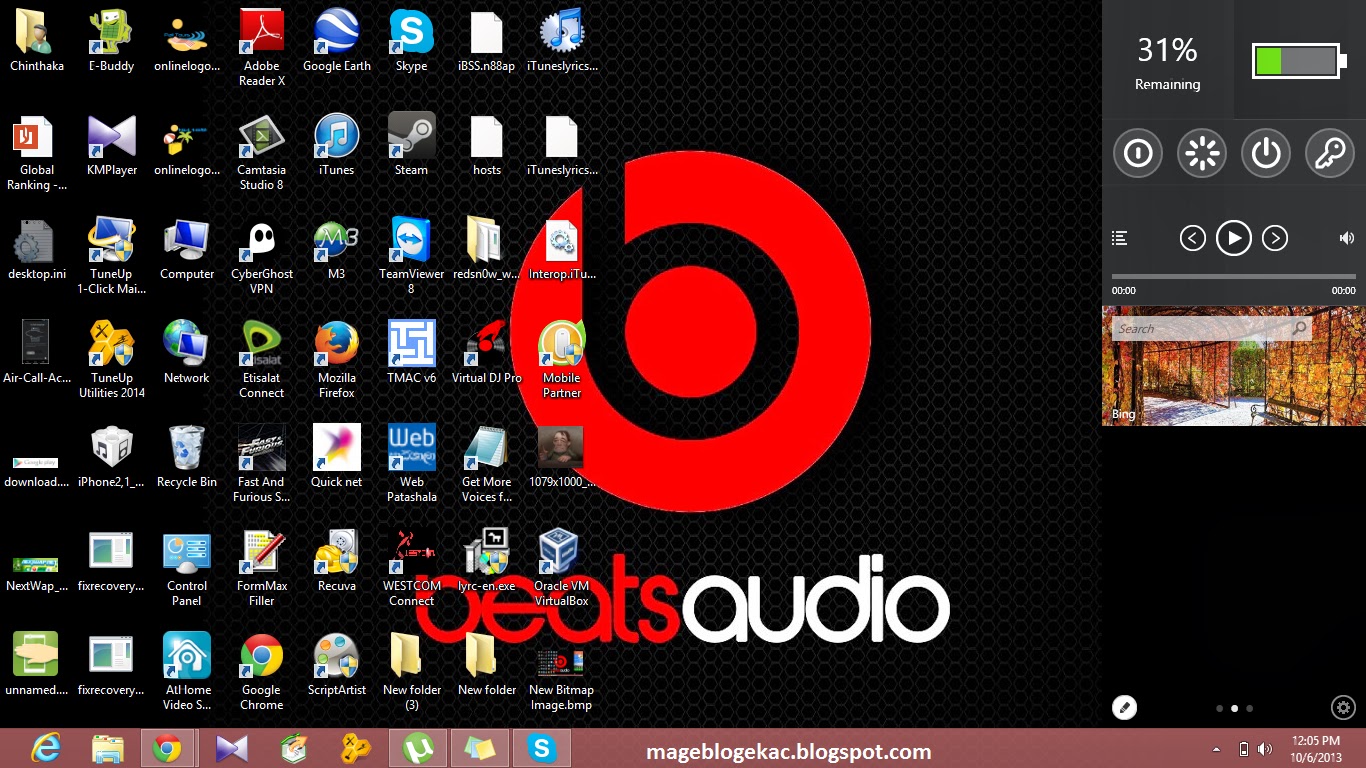Open the New folder (3) folder
1366x768 pixels.
point(411,671)
